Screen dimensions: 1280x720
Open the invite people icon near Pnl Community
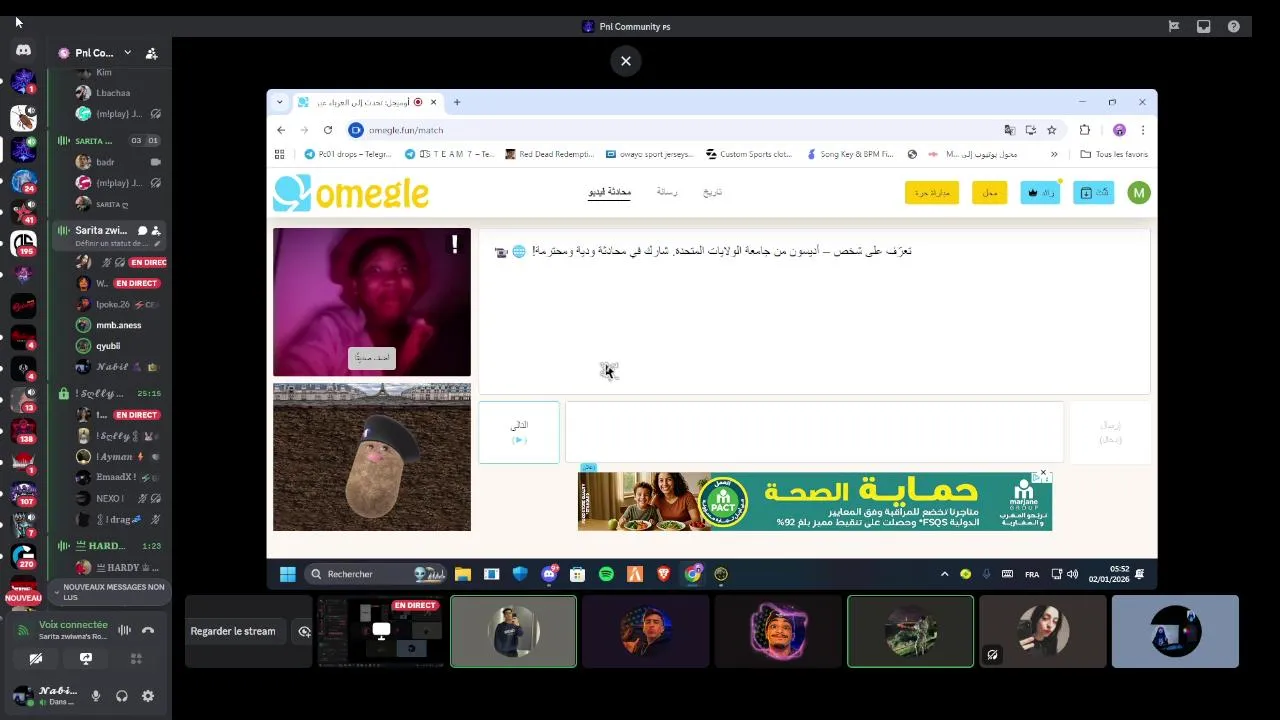tap(151, 53)
